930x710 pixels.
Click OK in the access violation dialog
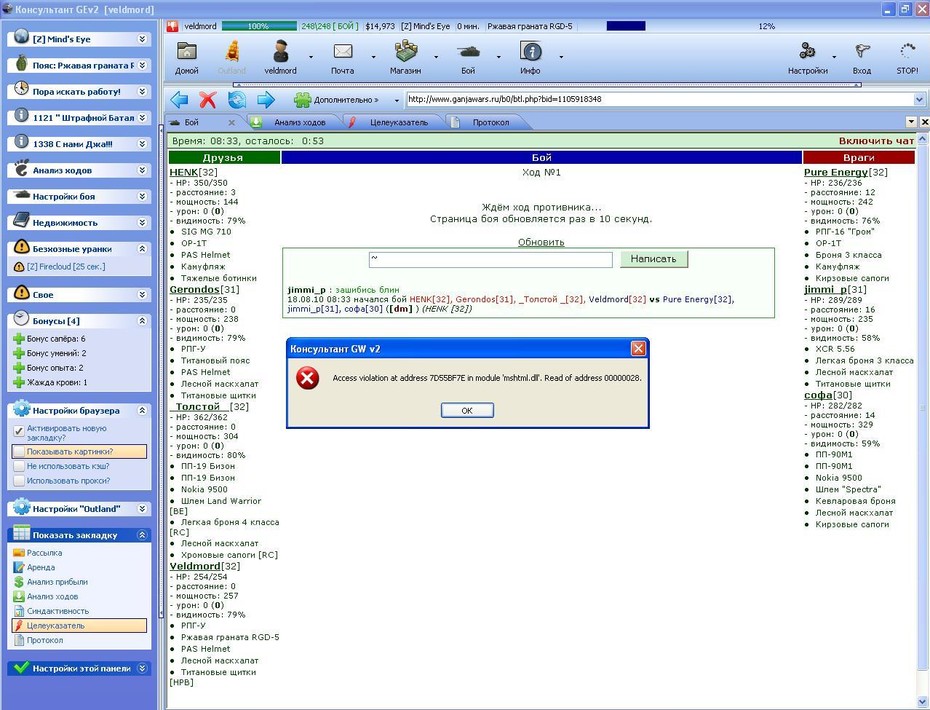click(467, 410)
